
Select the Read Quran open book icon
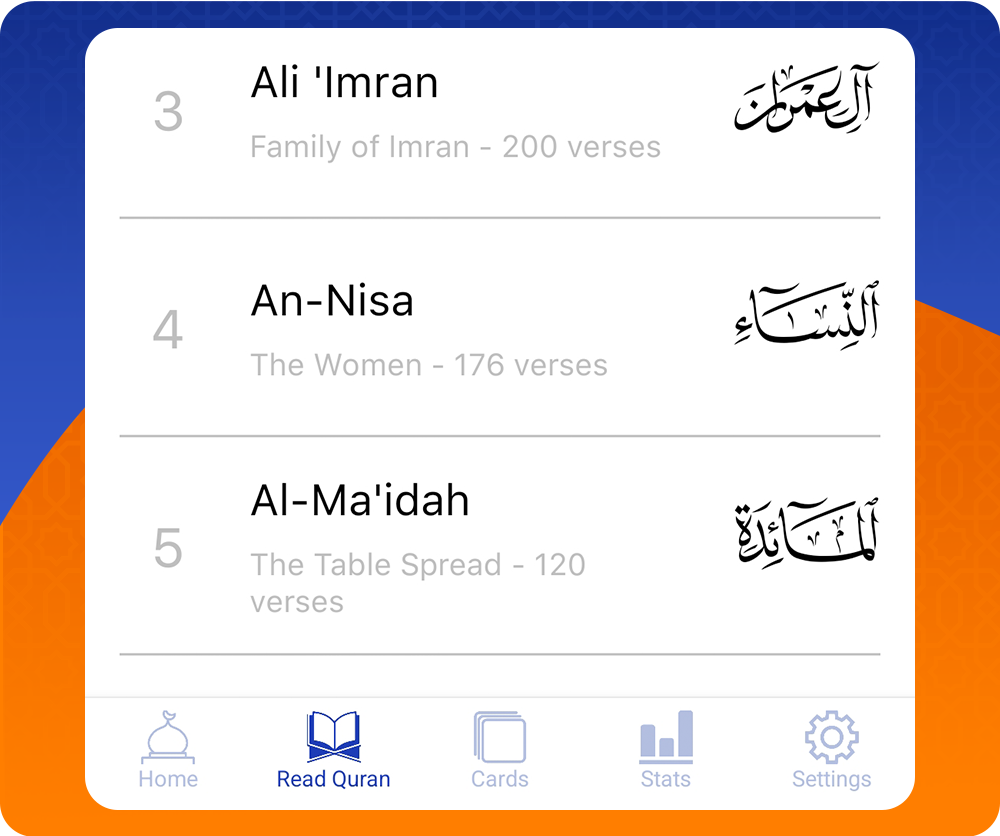click(x=333, y=735)
